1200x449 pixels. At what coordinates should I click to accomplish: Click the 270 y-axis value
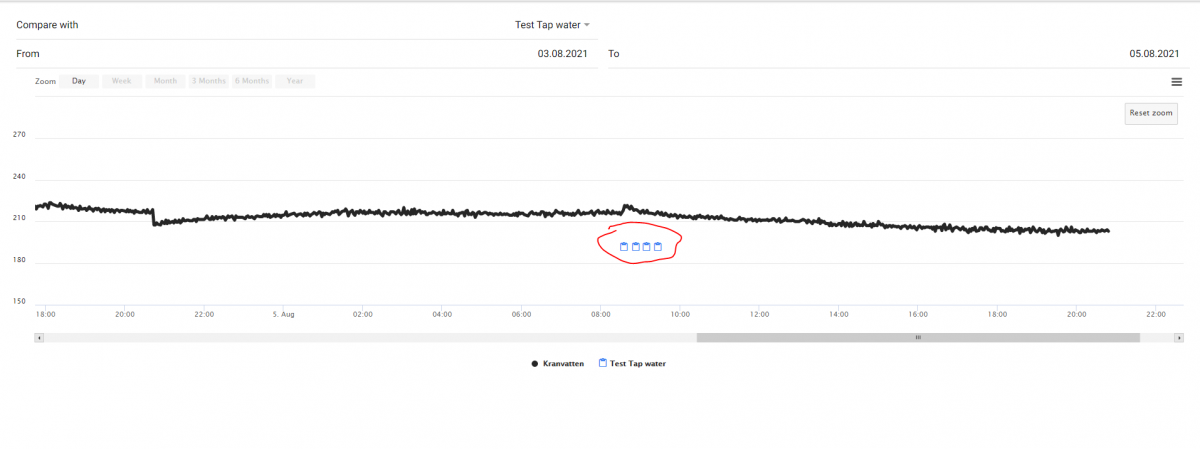(19, 134)
